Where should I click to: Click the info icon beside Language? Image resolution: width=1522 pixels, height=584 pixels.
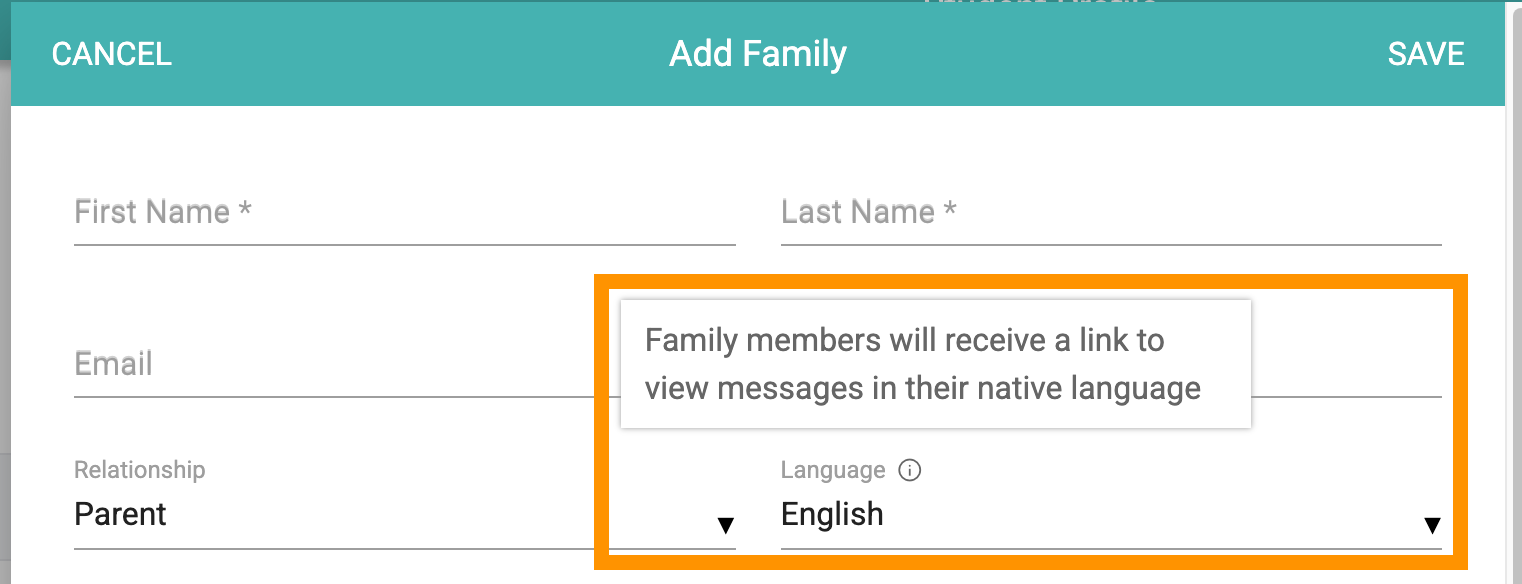tap(909, 470)
